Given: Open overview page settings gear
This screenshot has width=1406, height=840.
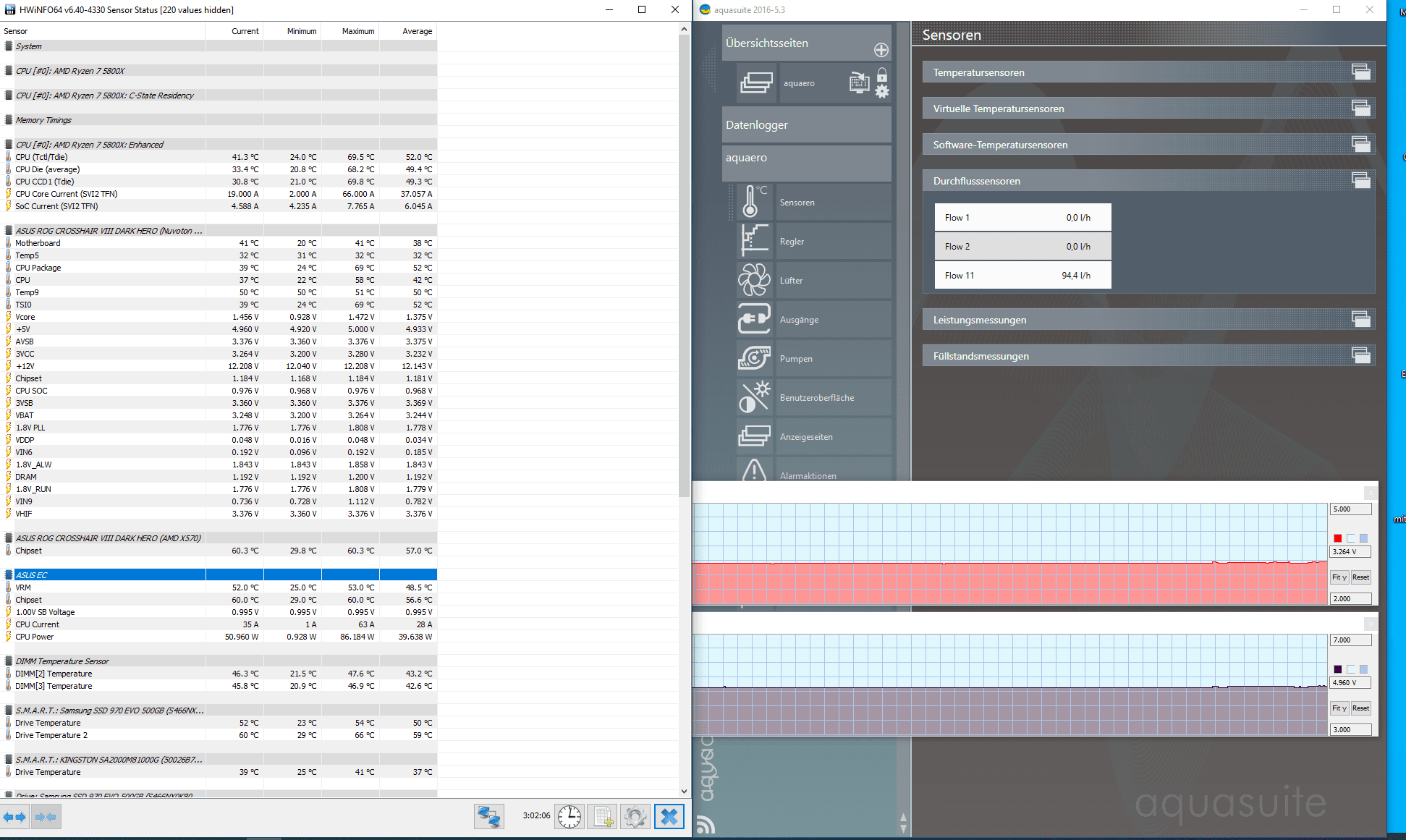Looking at the screenshot, I should 882,91.
